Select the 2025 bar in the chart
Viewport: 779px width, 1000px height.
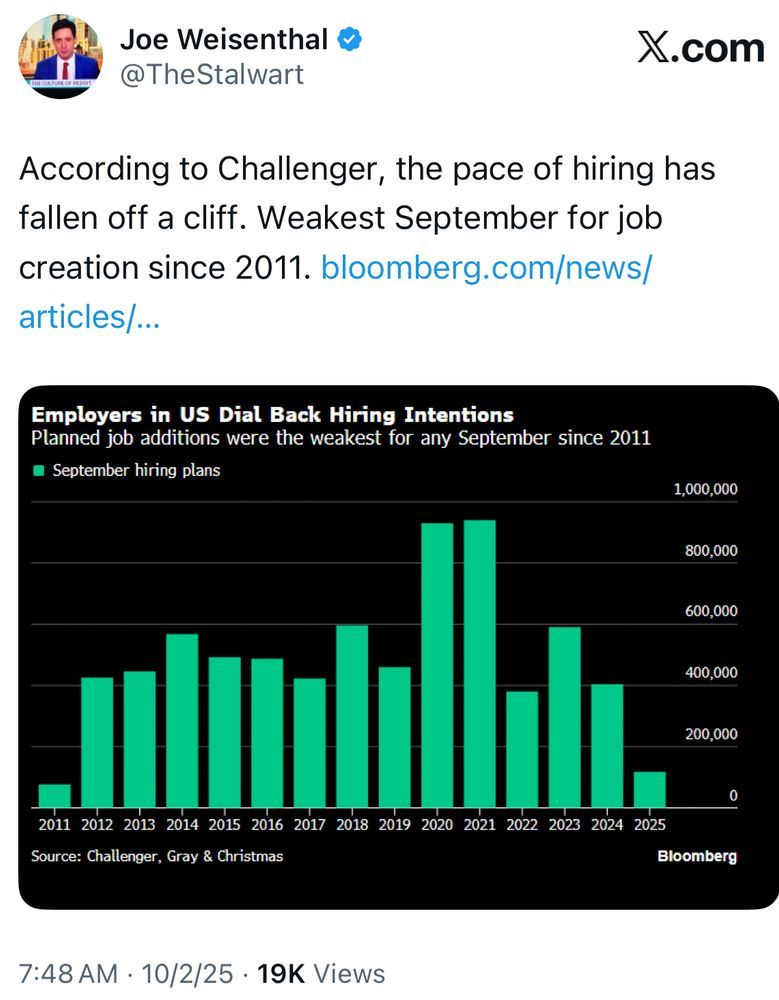pyautogui.click(x=649, y=790)
